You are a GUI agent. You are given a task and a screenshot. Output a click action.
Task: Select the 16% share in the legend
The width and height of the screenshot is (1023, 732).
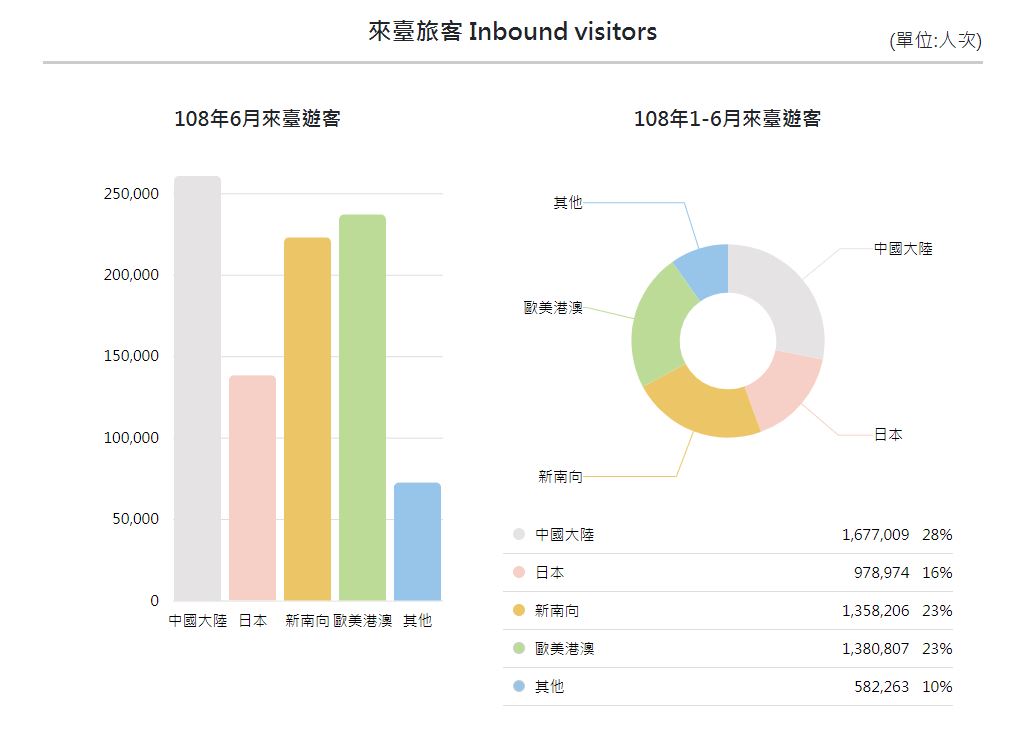pyautogui.click(x=938, y=573)
